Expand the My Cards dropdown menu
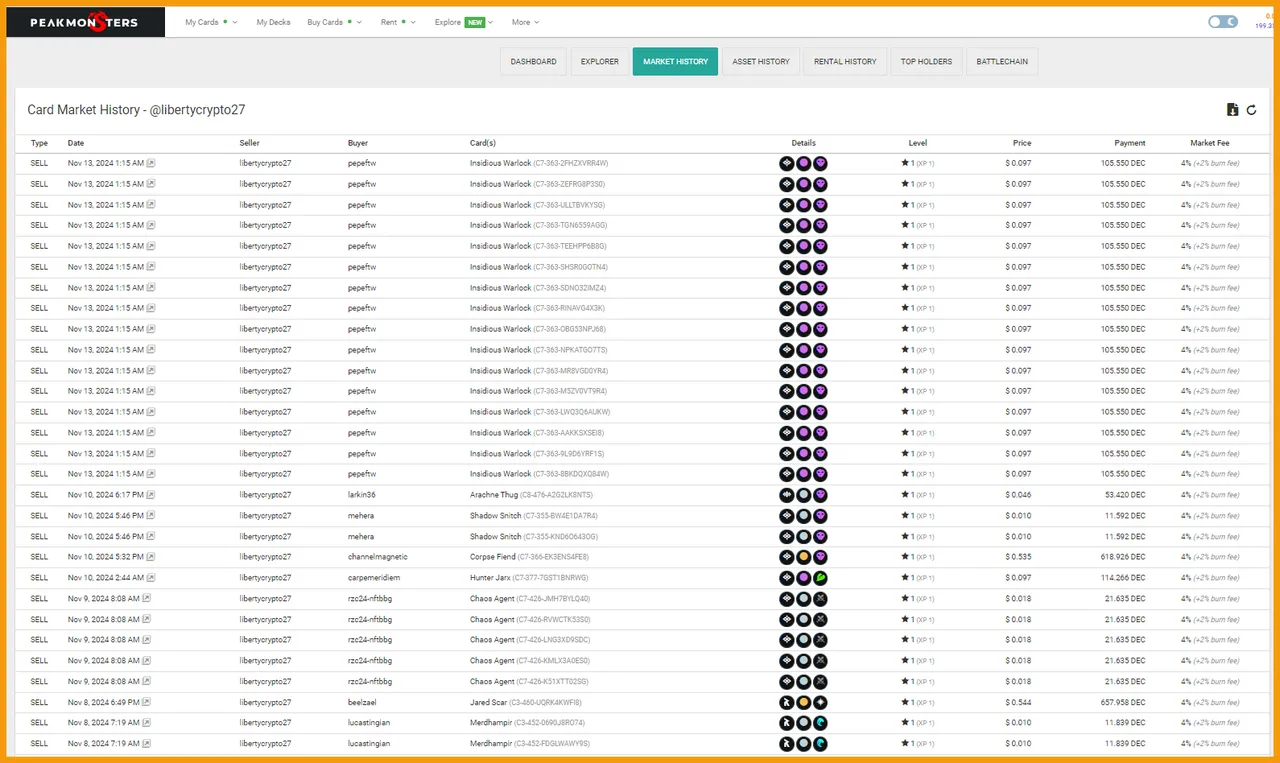This screenshot has width=1280, height=763. [x=211, y=22]
